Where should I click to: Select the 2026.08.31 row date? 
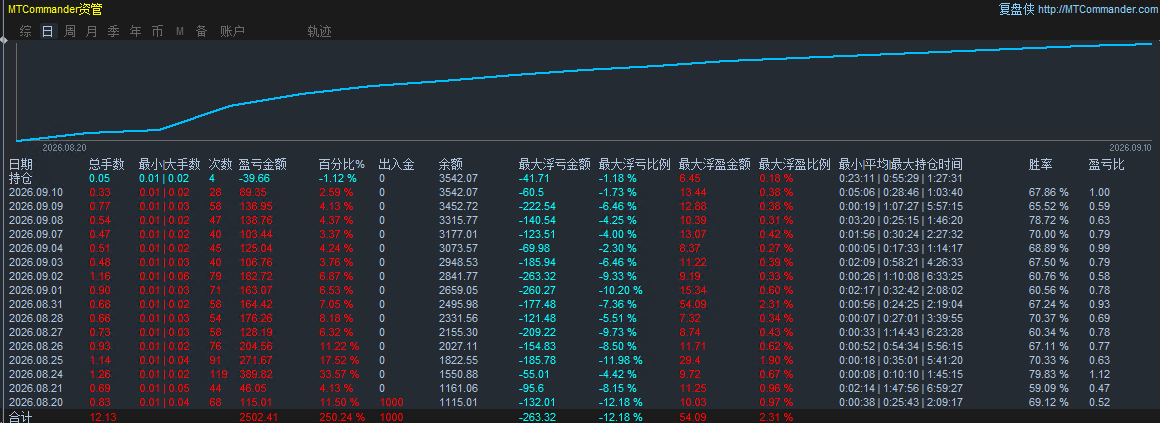pyautogui.click(x=35, y=304)
